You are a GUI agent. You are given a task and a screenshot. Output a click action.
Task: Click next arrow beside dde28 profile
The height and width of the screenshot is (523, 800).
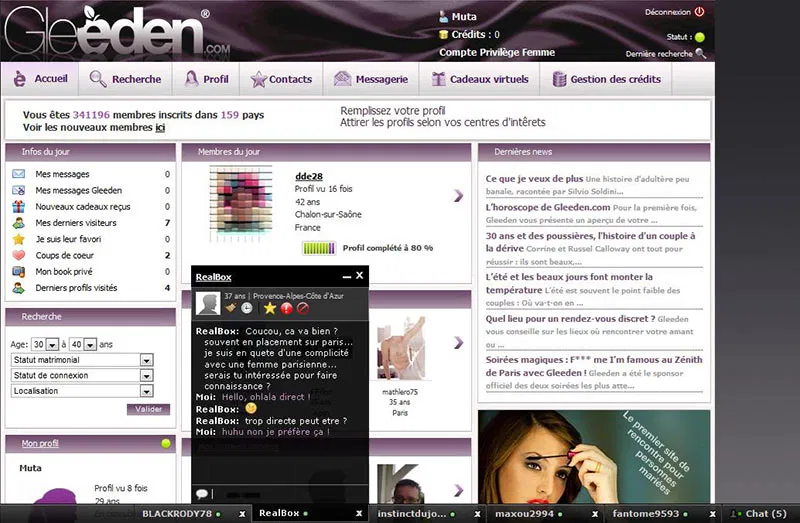tap(458, 195)
